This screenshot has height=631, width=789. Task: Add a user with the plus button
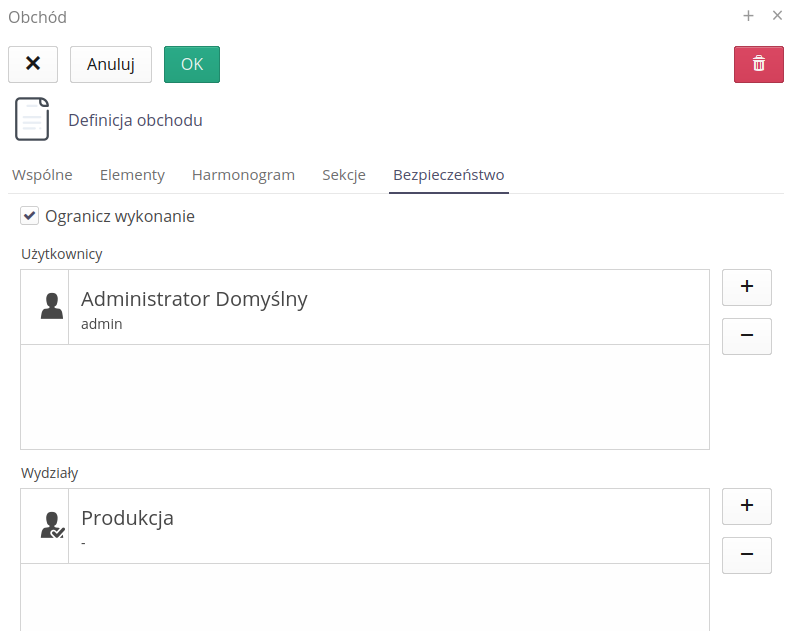coord(746,287)
